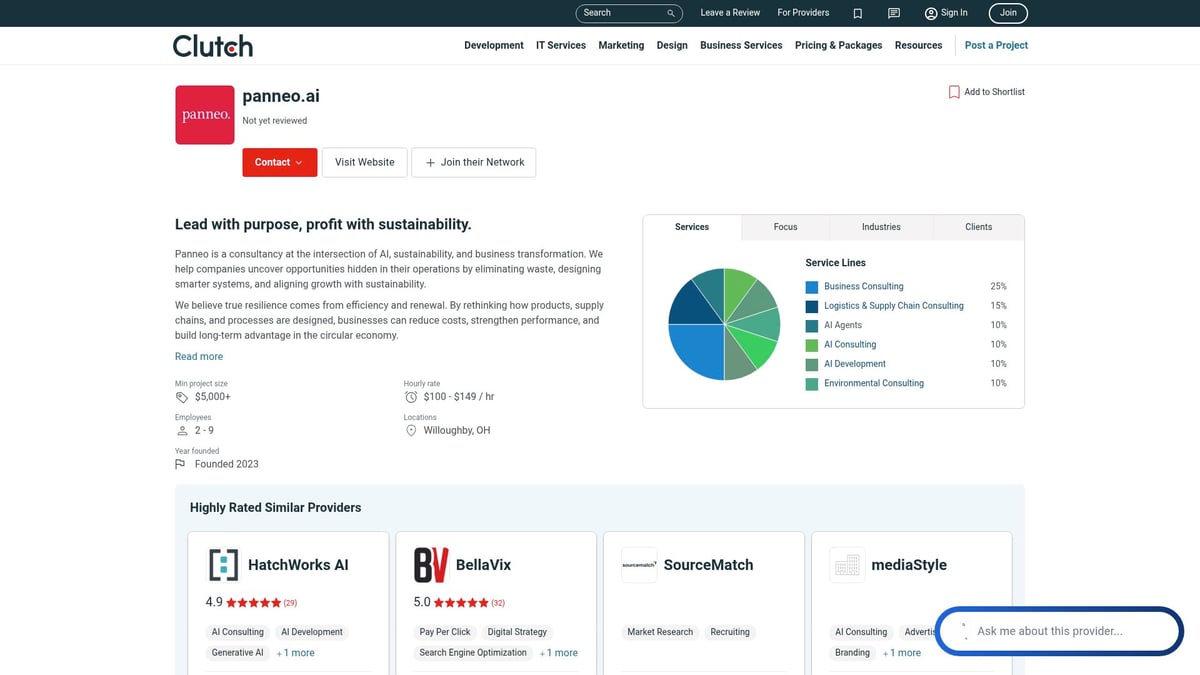Click the min project size tag icon

(x=182, y=397)
